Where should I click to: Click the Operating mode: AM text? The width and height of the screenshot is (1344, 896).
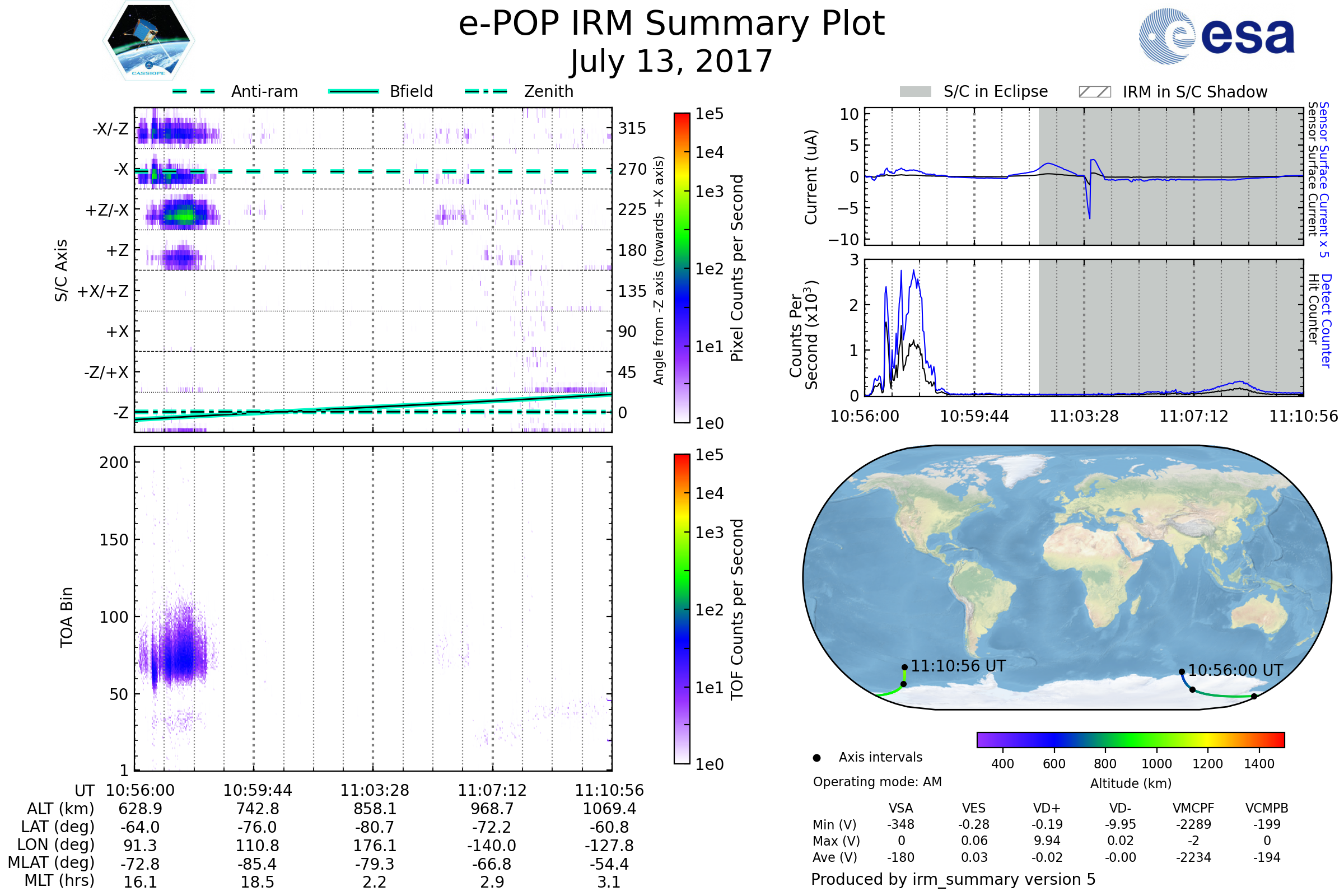tap(877, 782)
